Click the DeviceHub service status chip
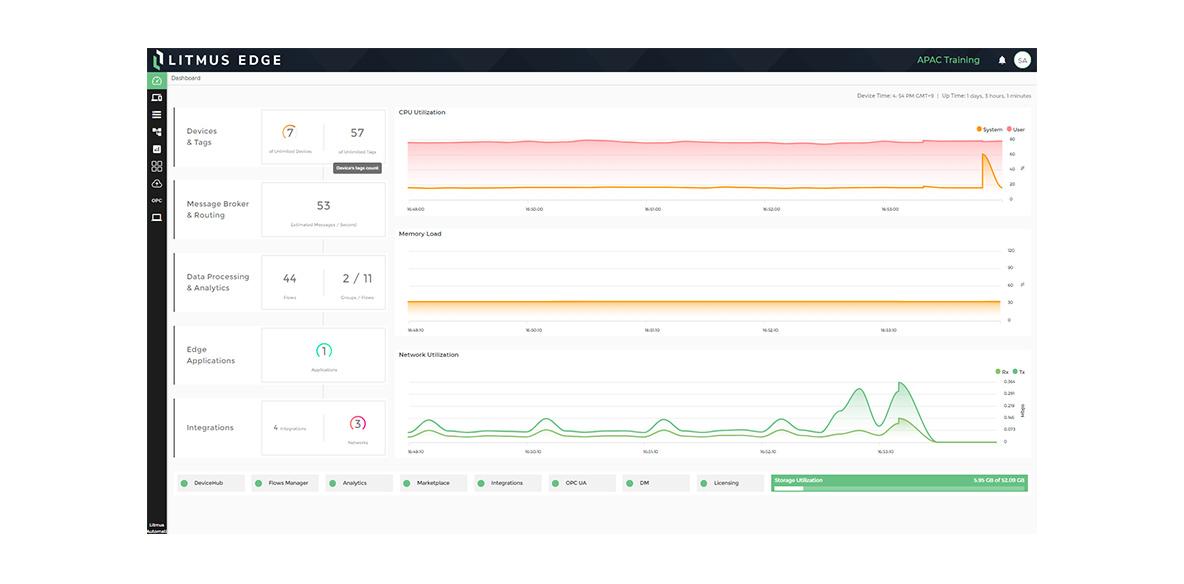Viewport: 1184px width, 584px height. pos(213,483)
